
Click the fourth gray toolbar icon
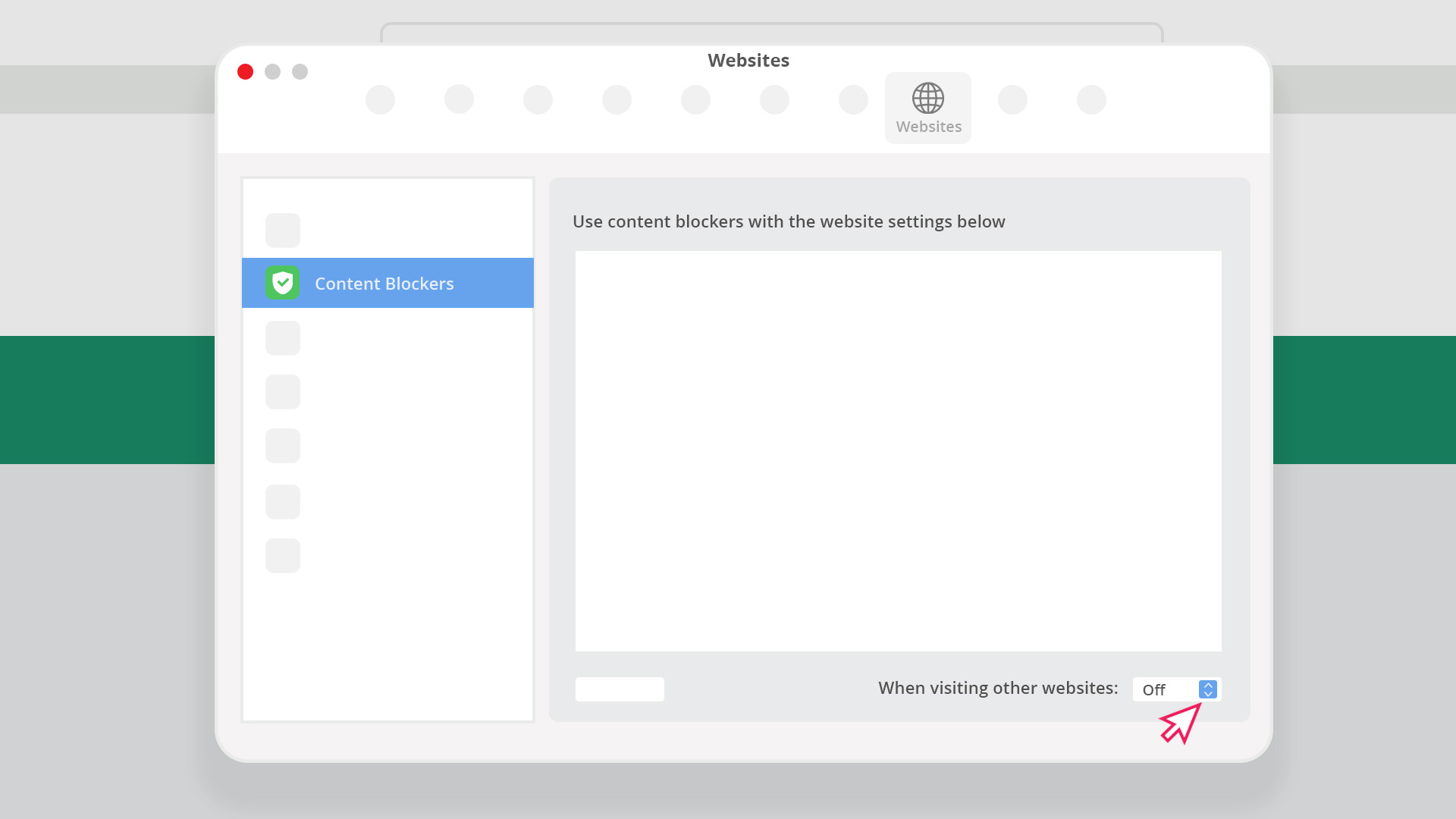pos(617,99)
